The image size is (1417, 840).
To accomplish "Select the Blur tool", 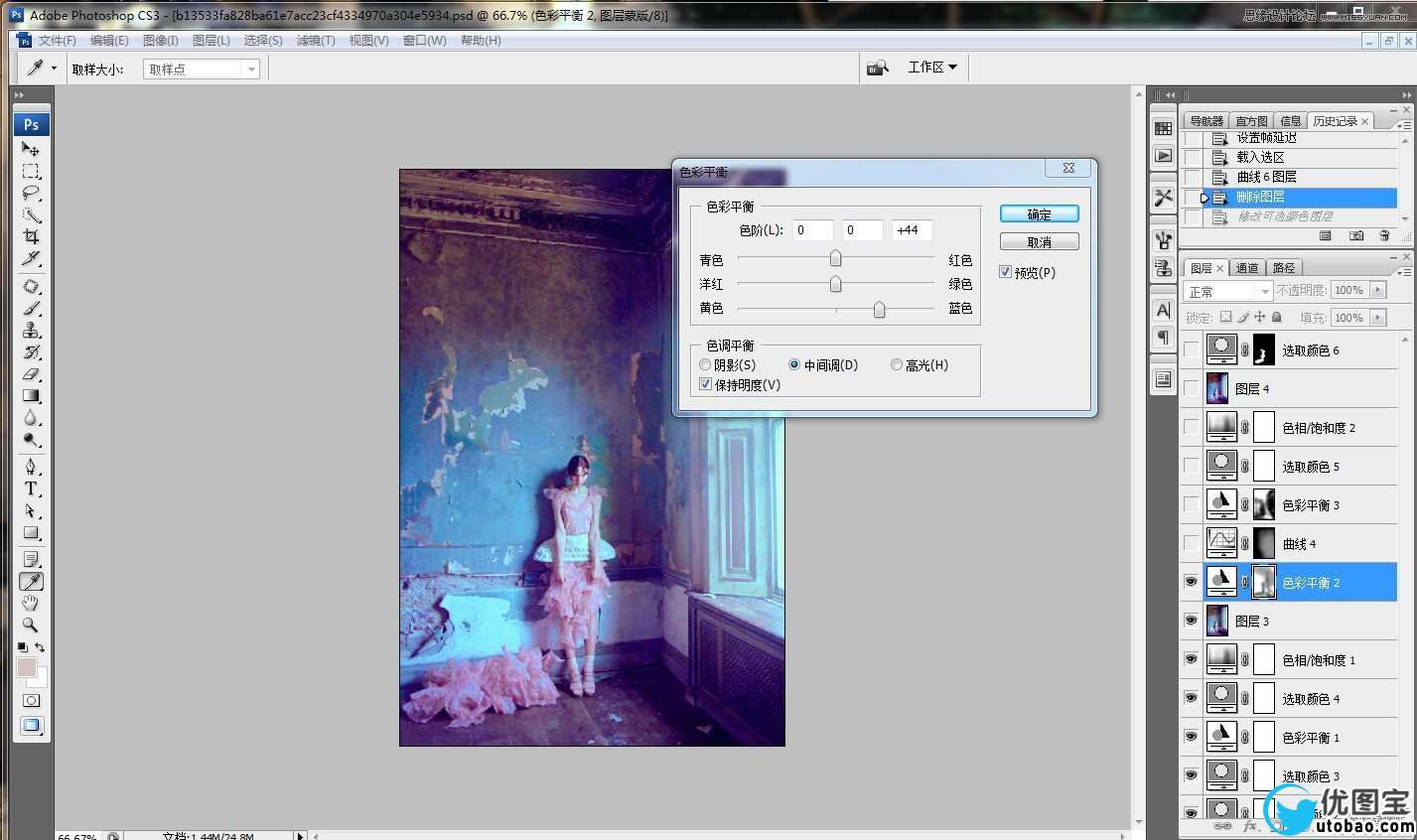I will tap(31, 417).
